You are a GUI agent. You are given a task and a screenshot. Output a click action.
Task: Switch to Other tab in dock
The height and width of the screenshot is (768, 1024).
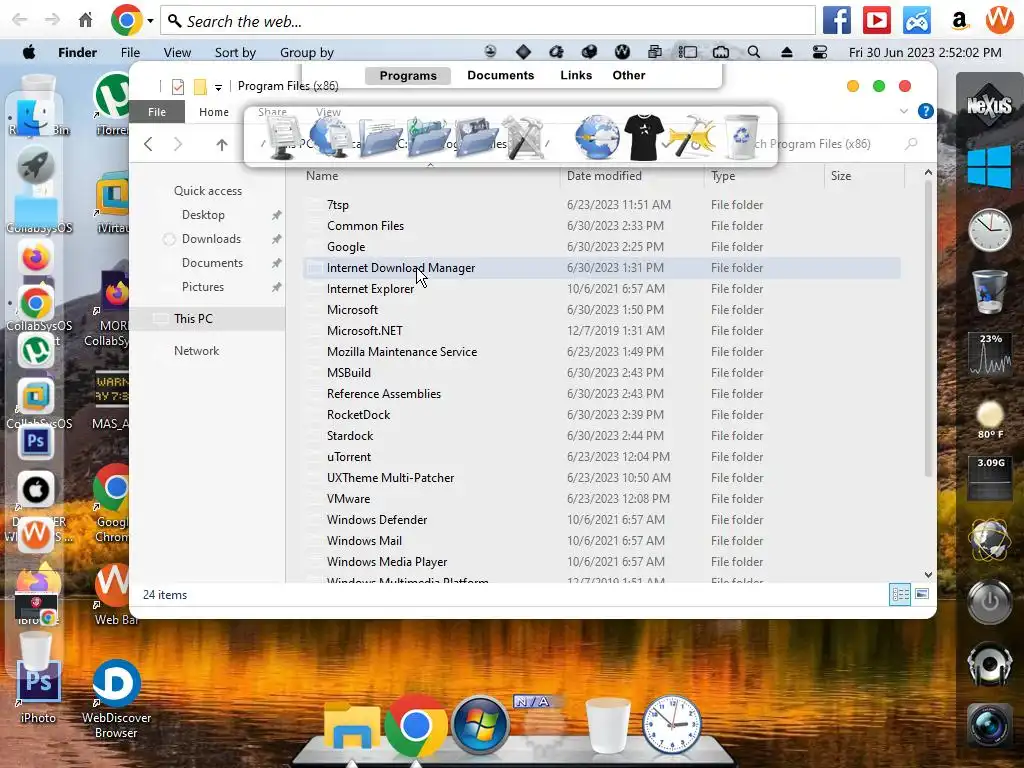pyautogui.click(x=629, y=75)
